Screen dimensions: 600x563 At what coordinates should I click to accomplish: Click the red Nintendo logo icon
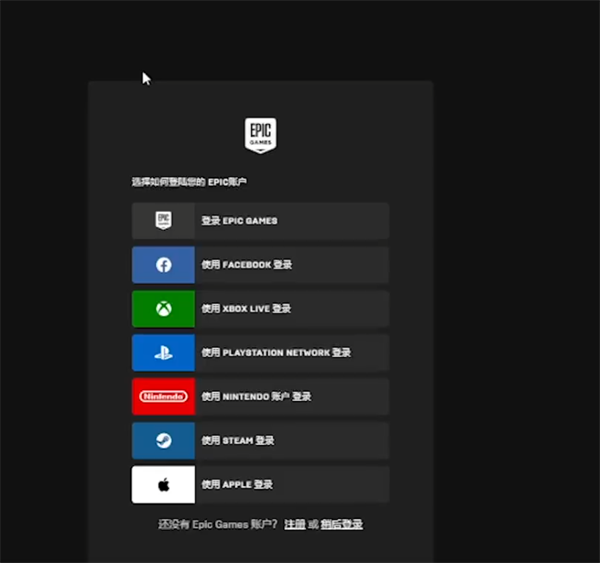163,397
